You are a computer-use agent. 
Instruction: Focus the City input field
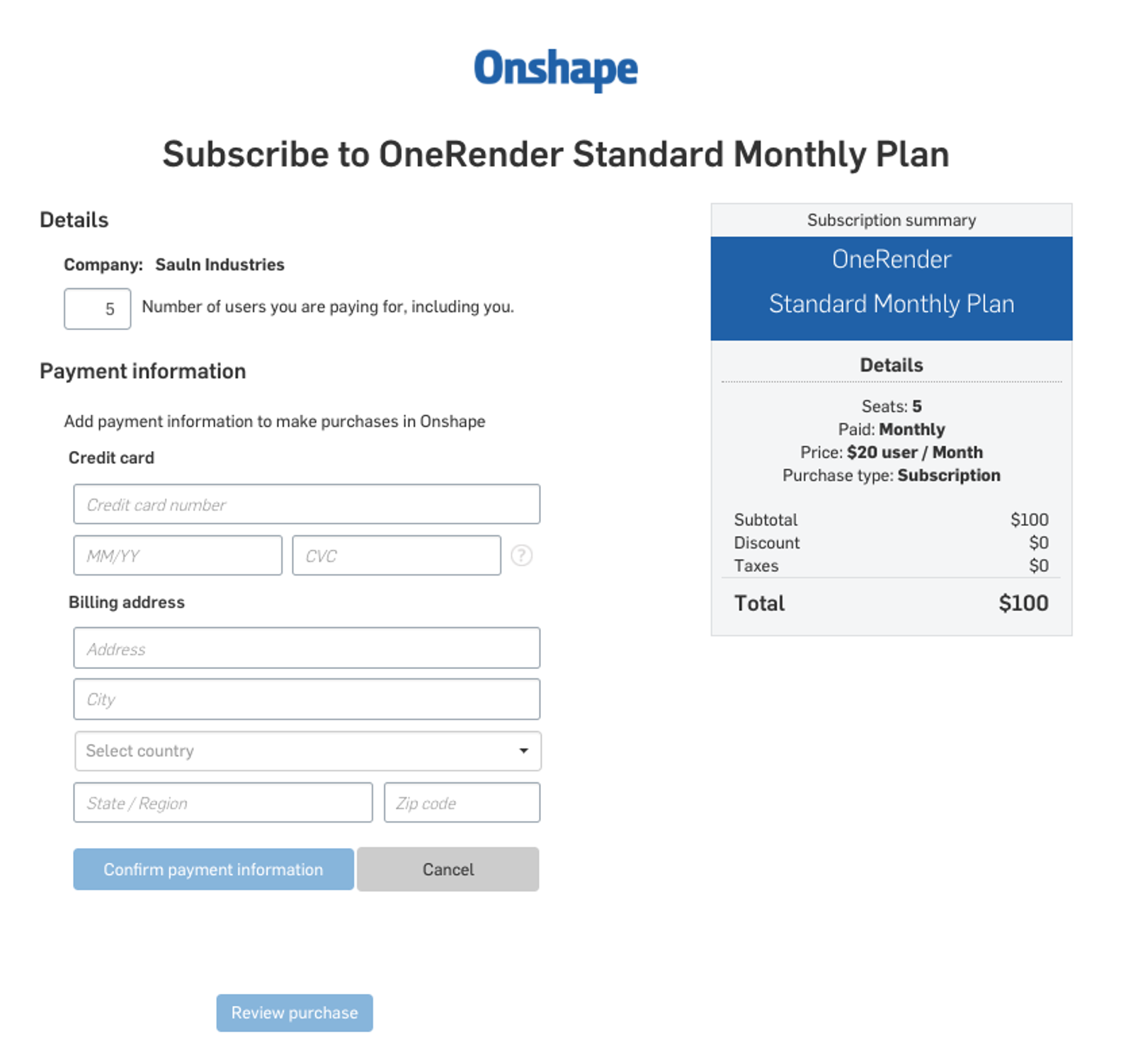click(x=307, y=699)
